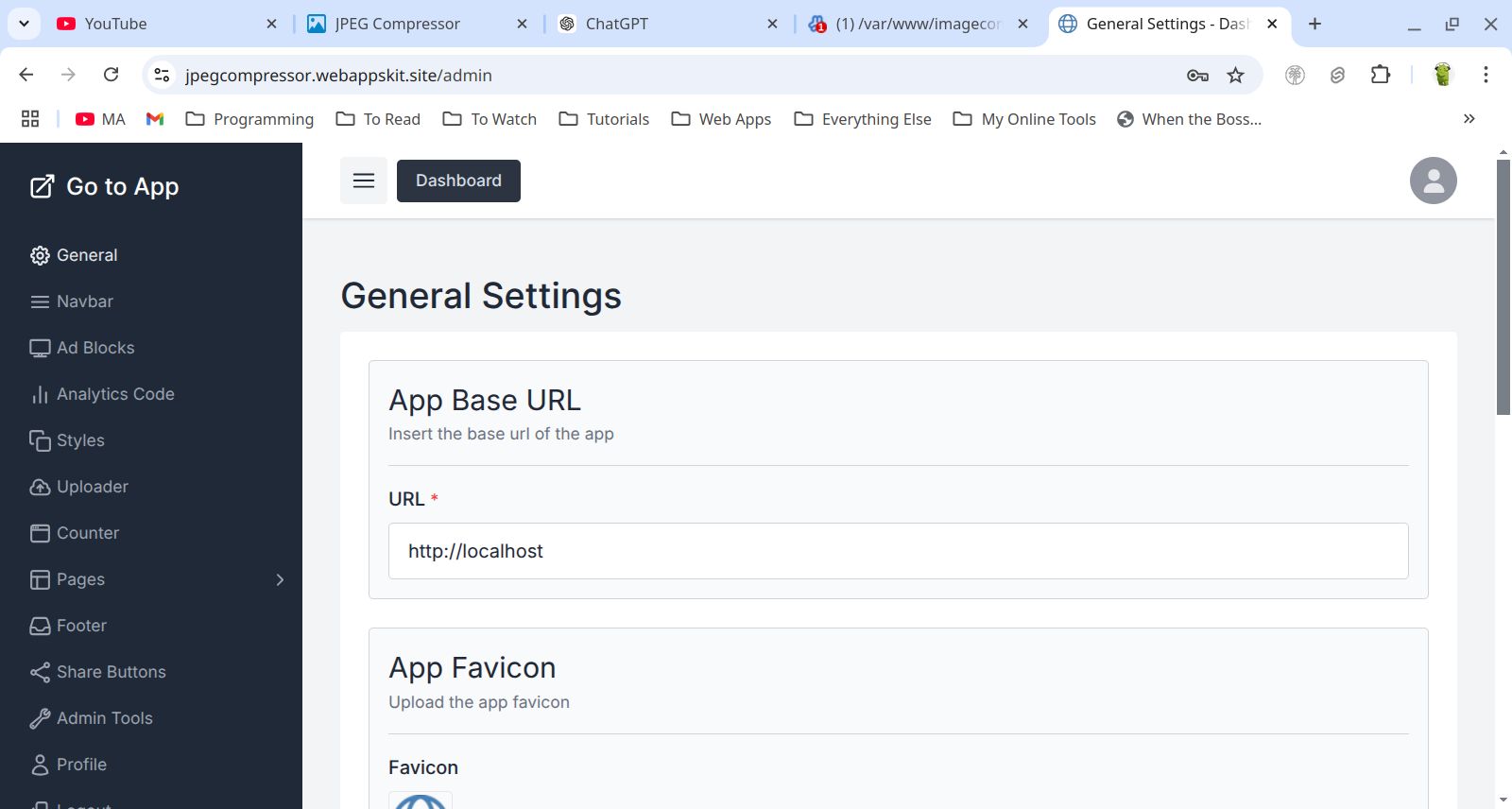Switch to the JPEG Compressor tab
Viewport: 1512px width, 809px height.
tap(397, 24)
